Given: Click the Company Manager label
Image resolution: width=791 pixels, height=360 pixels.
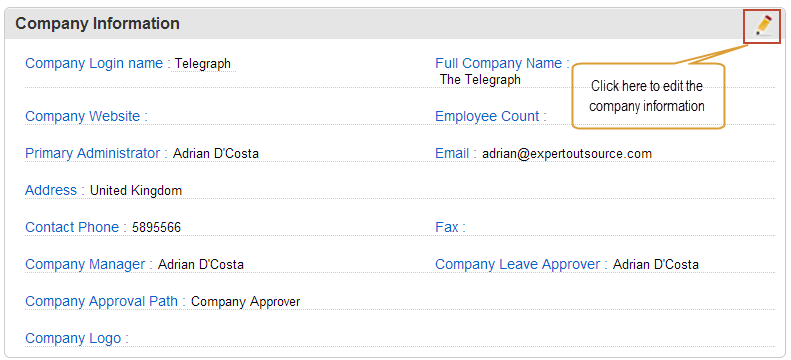Looking at the screenshot, I should click(x=89, y=264).
